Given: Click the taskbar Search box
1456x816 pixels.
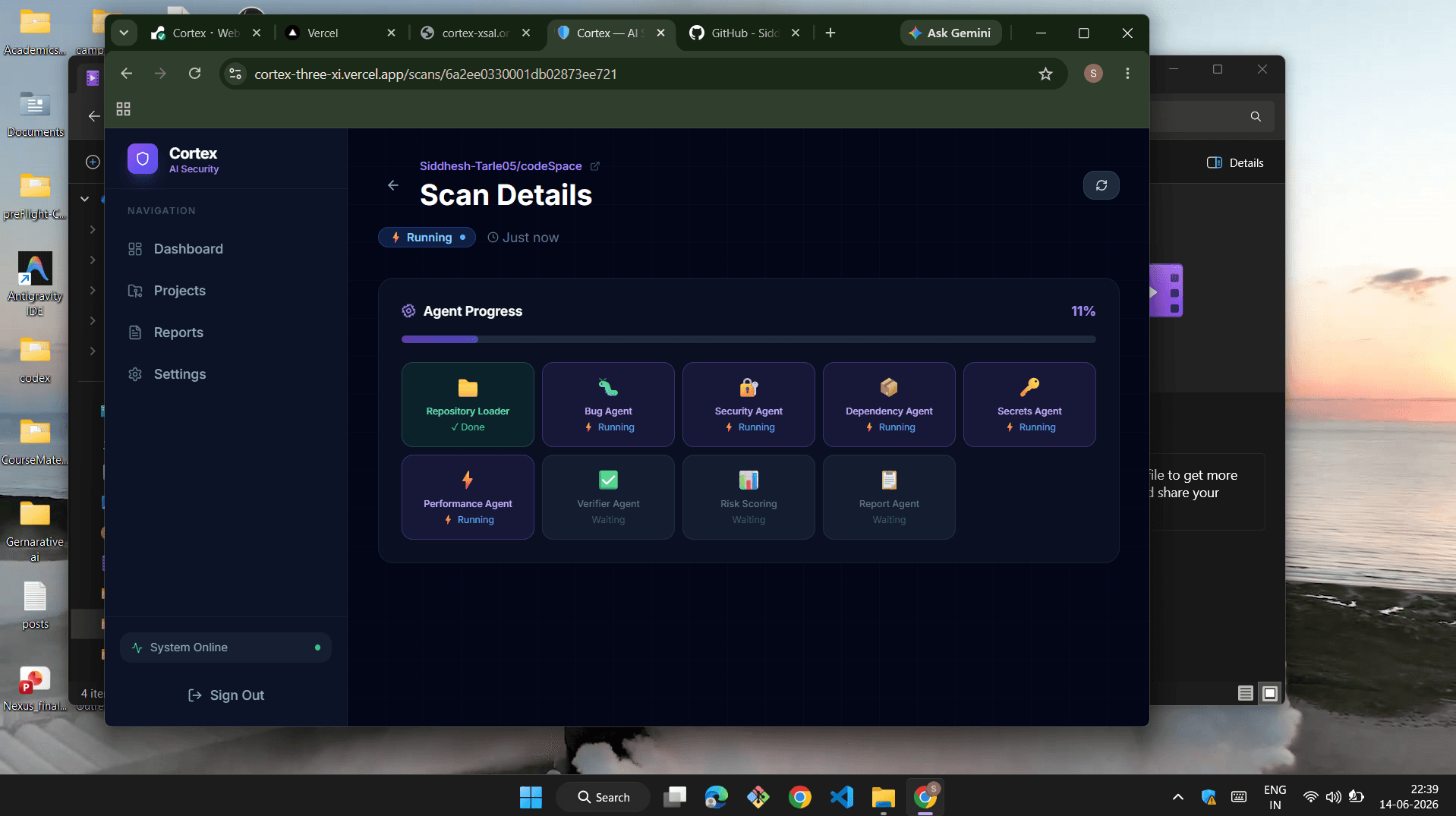Looking at the screenshot, I should click(604, 797).
